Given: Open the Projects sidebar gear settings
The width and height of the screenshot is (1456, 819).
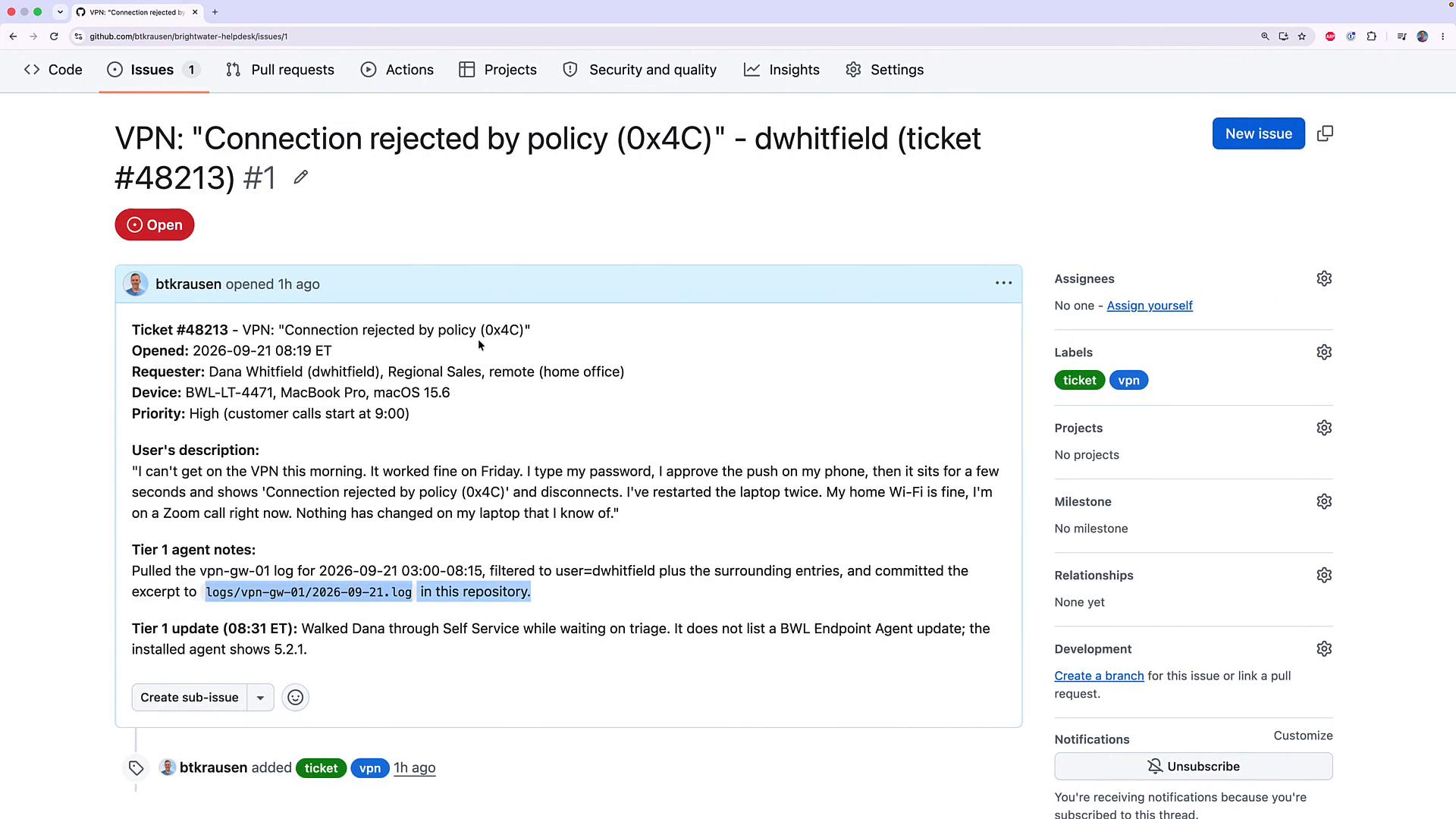Looking at the screenshot, I should click(1324, 428).
